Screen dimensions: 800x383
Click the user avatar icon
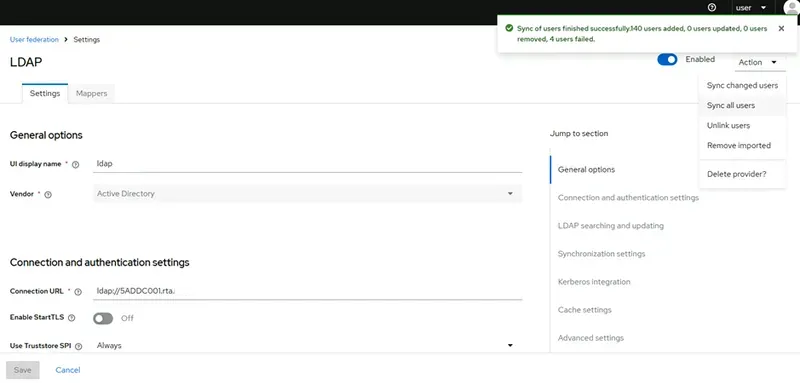coord(791,8)
